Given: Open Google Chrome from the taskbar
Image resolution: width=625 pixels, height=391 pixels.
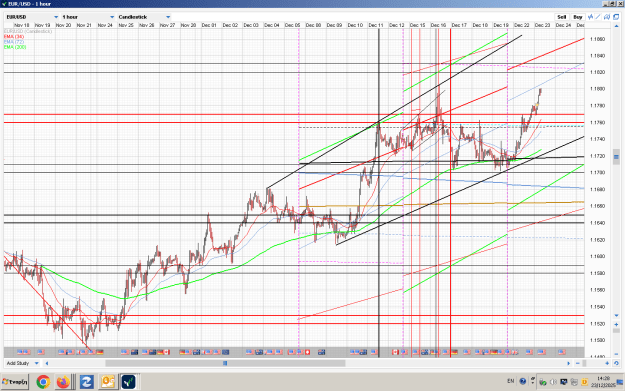Looking at the screenshot, I should click(43, 382).
